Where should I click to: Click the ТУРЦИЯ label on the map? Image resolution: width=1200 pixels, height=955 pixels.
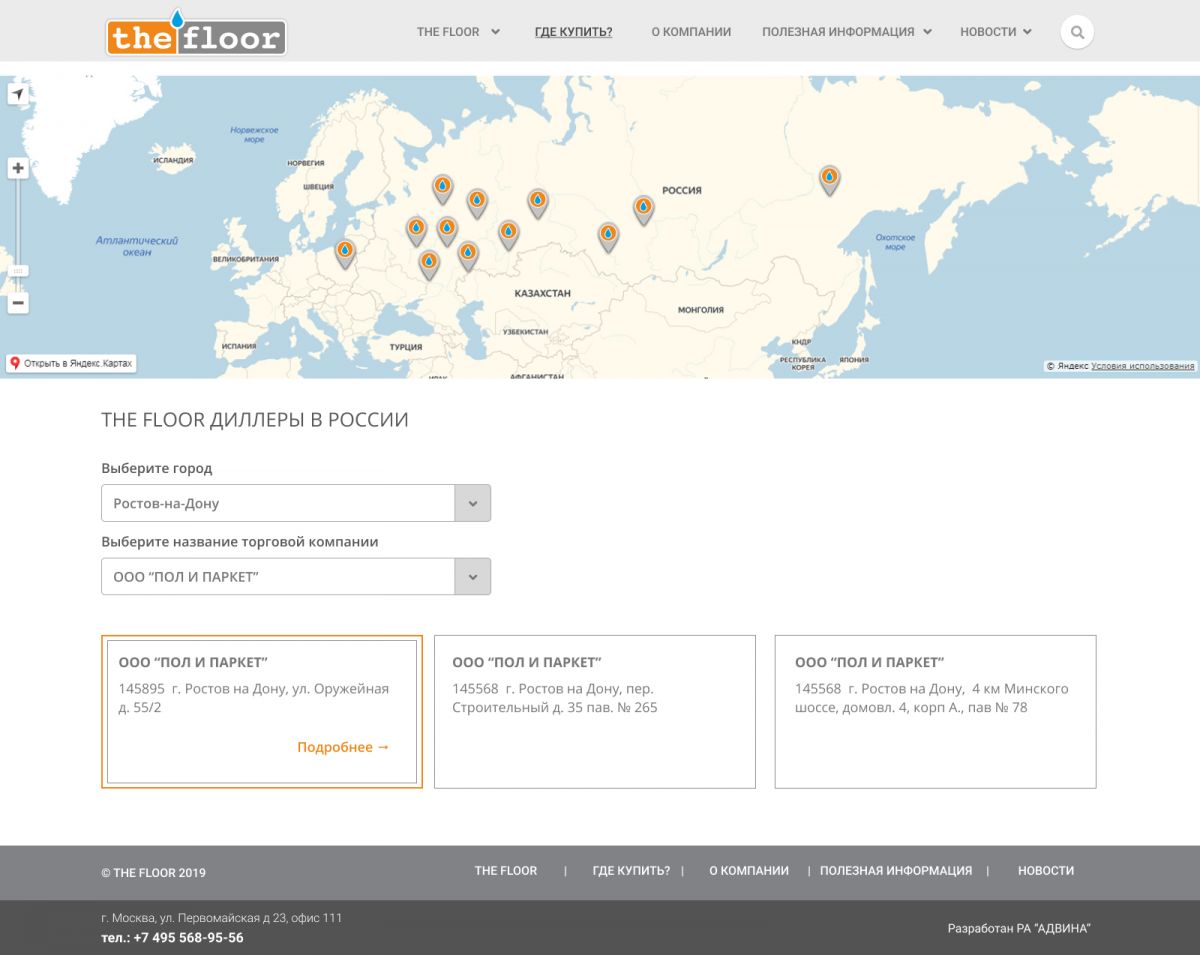point(406,347)
